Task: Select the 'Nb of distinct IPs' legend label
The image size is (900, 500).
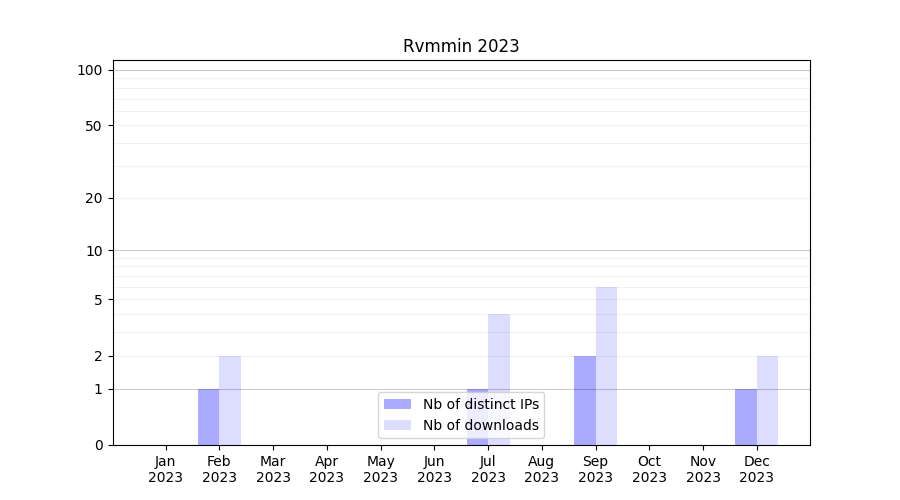Action: pyautogui.click(x=480, y=404)
